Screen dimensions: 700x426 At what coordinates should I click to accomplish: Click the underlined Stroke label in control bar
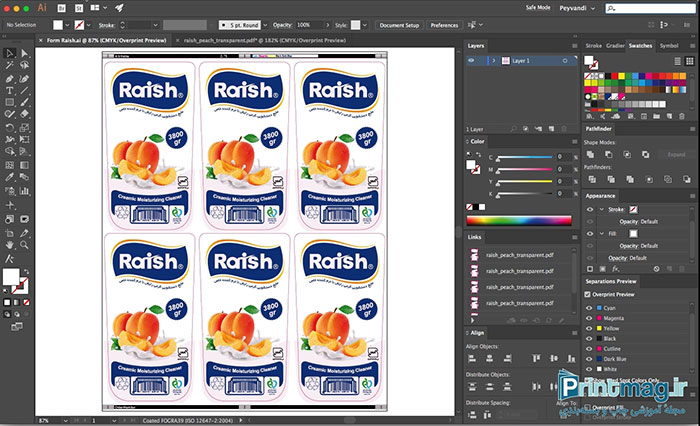106,25
